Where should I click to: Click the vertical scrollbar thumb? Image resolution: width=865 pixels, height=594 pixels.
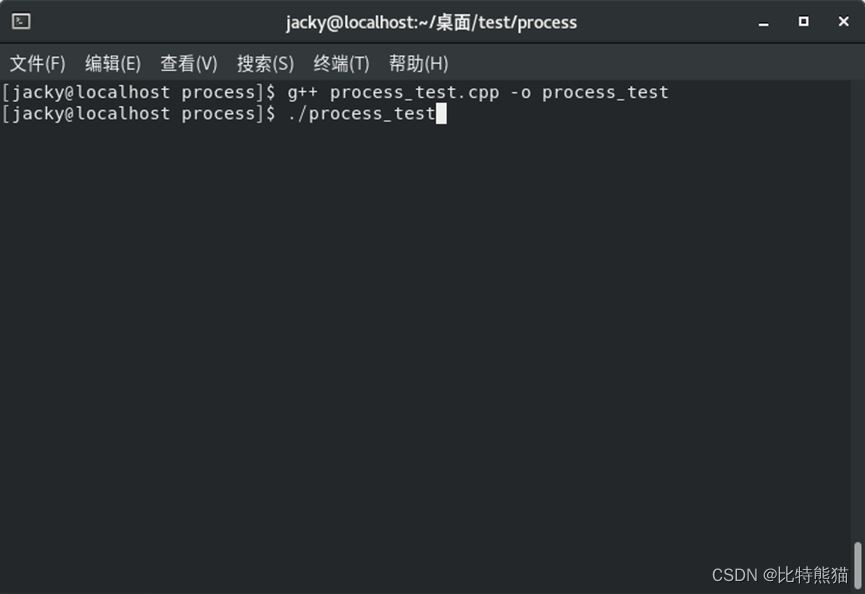[x=856, y=565]
